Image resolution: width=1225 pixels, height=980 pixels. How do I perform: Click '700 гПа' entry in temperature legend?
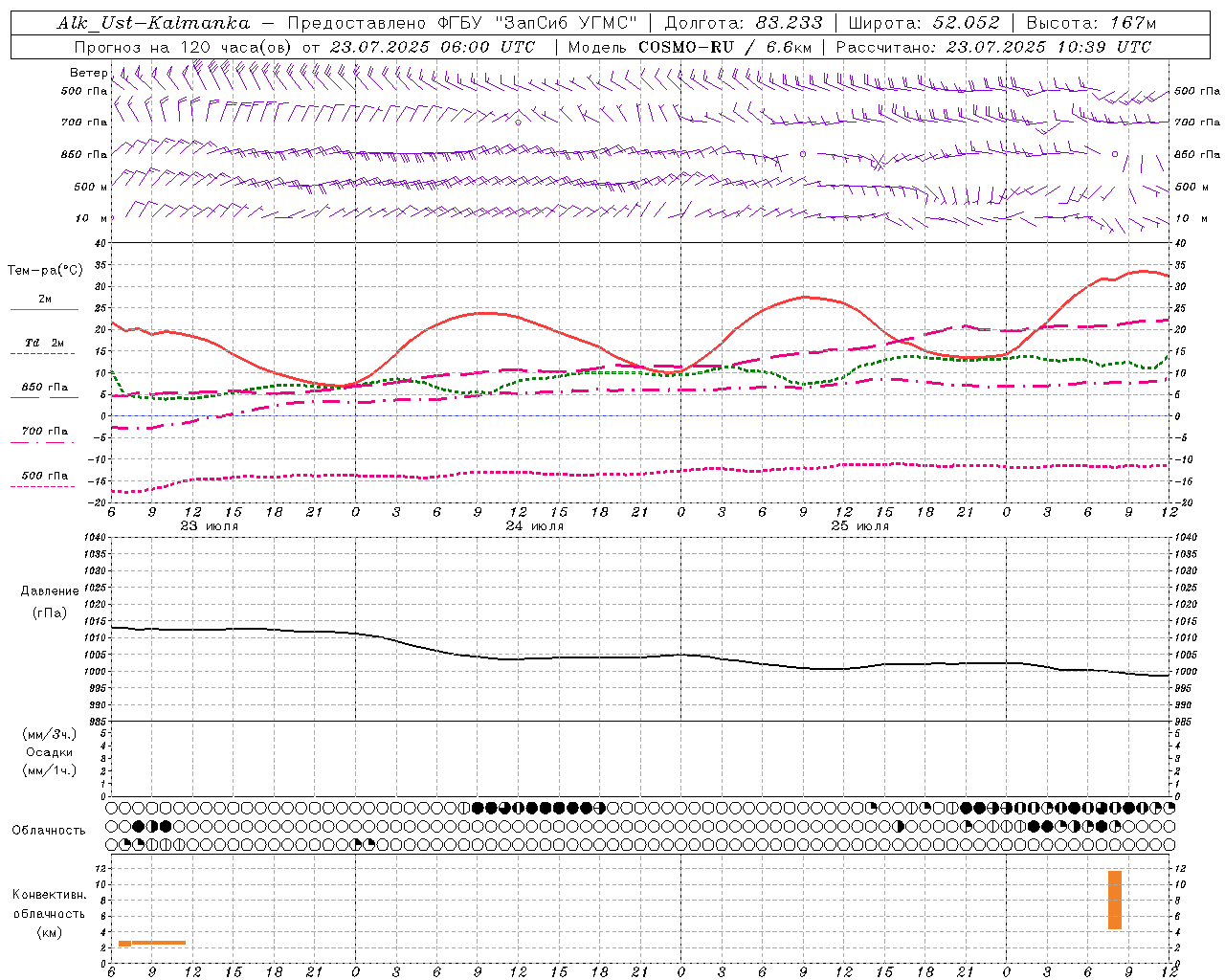coord(45,432)
